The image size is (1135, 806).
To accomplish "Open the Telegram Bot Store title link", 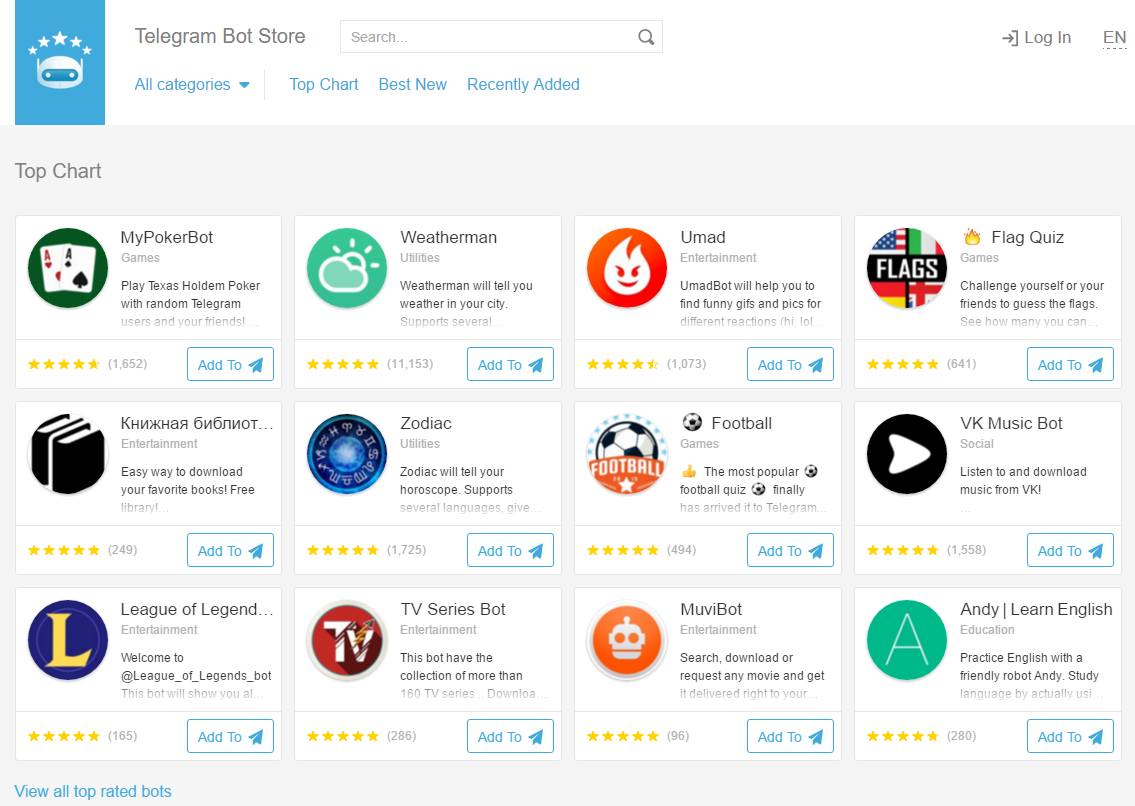I will pyautogui.click(x=220, y=36).
